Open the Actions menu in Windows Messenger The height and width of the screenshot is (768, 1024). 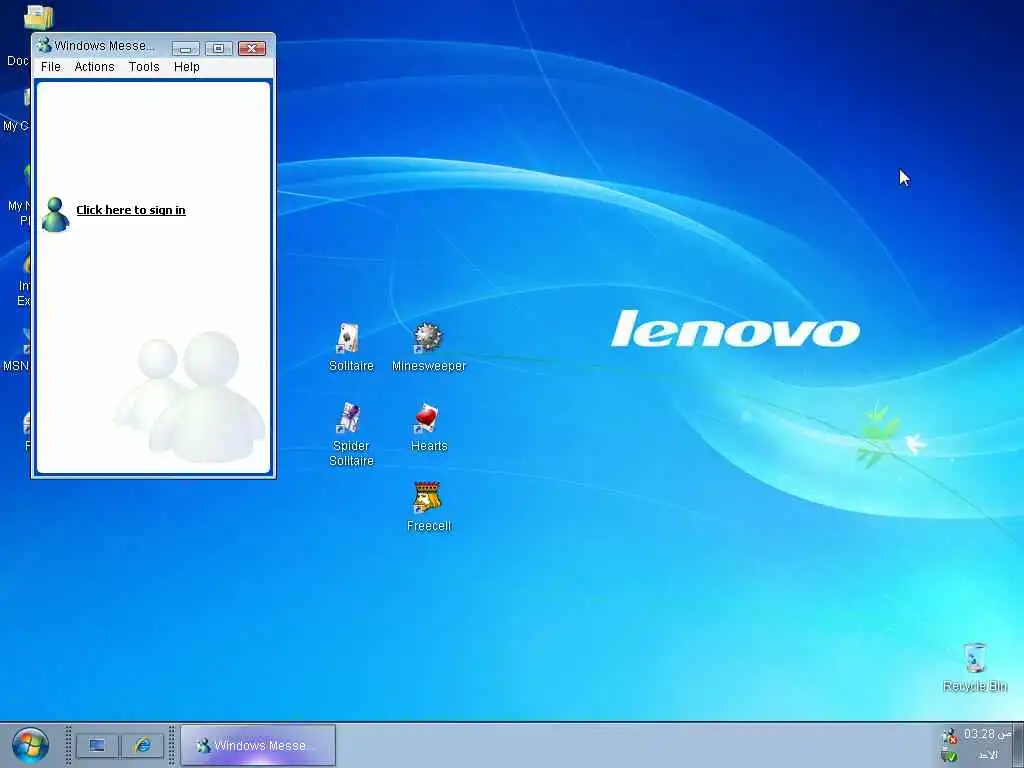point(94,67)
